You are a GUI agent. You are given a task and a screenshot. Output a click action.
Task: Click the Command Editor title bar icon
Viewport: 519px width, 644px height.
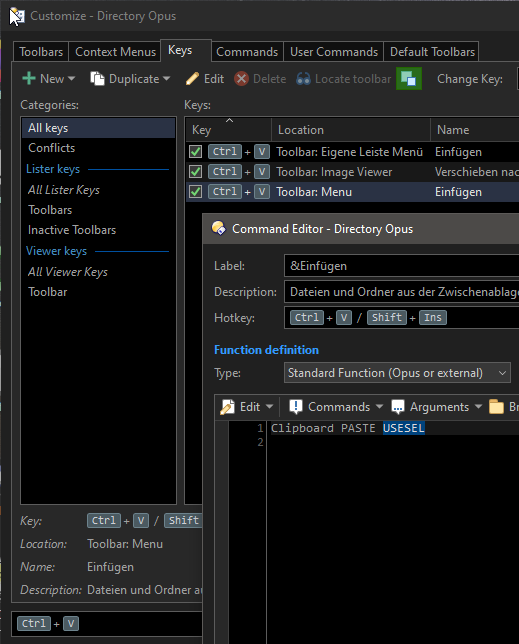tap(218, 228)
